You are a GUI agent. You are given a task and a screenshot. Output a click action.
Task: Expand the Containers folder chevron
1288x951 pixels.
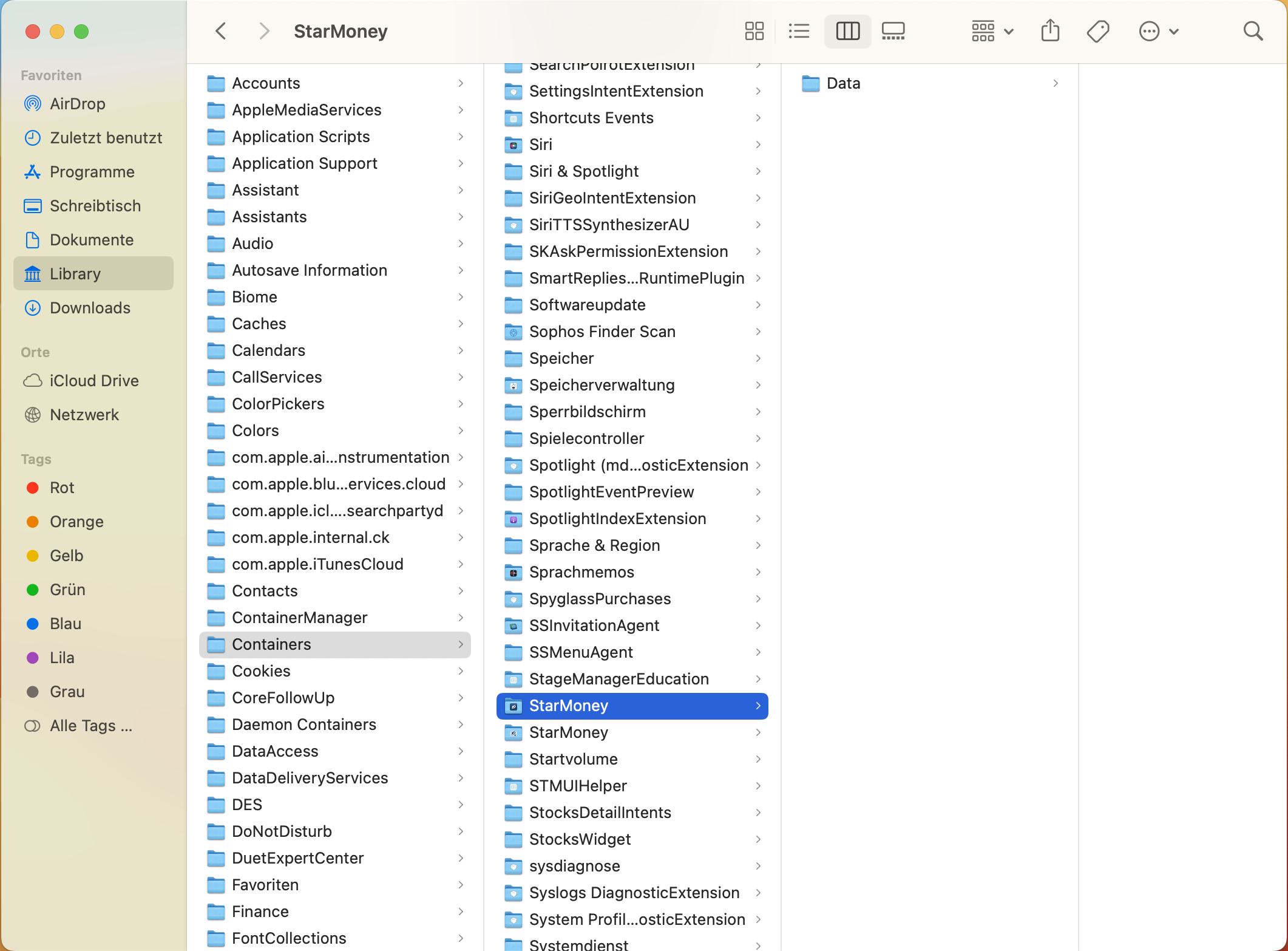pos(461,644)
